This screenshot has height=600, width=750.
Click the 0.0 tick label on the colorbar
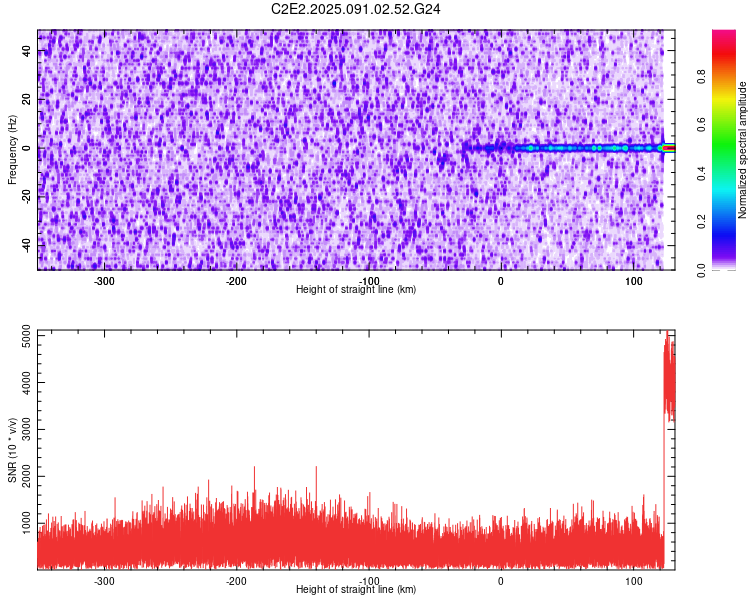pos(701,270)
